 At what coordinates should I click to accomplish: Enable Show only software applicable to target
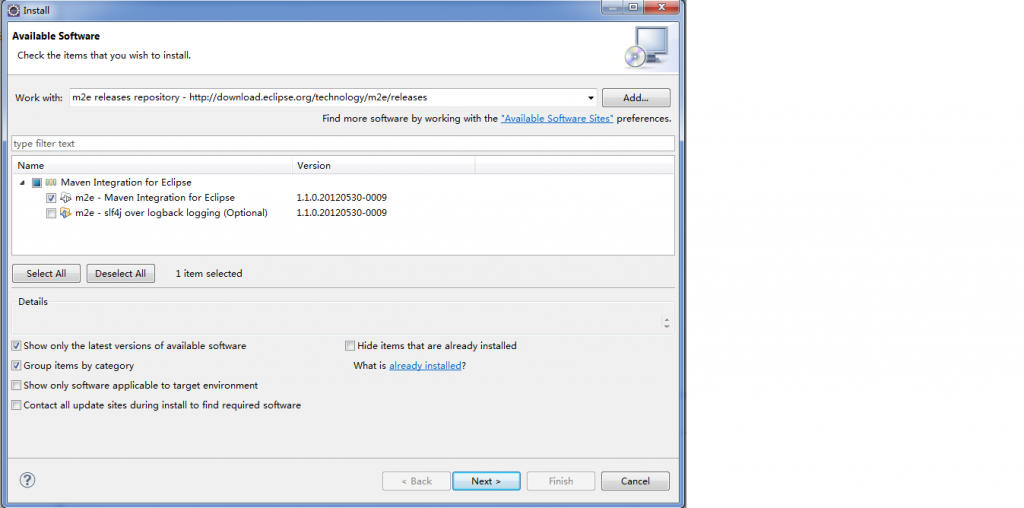point(16,385)
